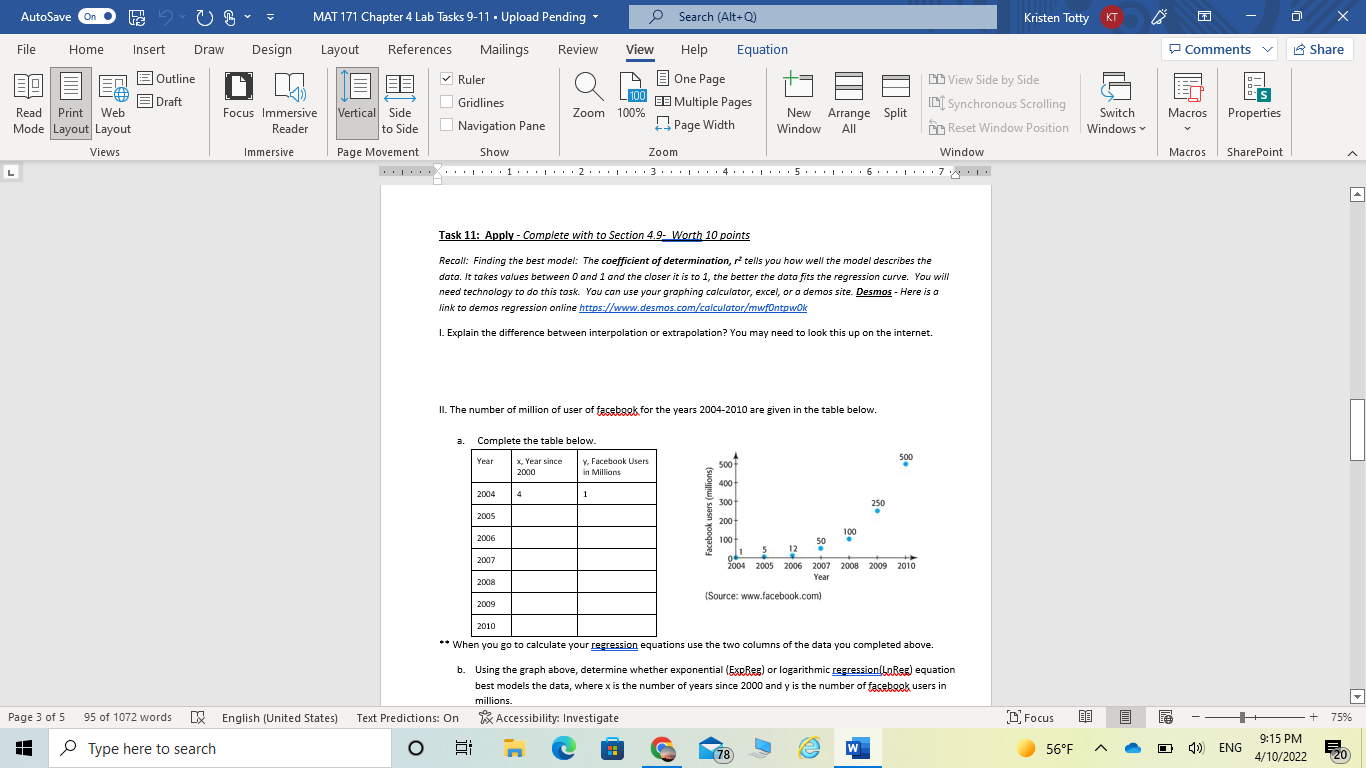Open the Switch Windows dropdown
This screenshot has height=768, width=1366.
[1116, 101]
